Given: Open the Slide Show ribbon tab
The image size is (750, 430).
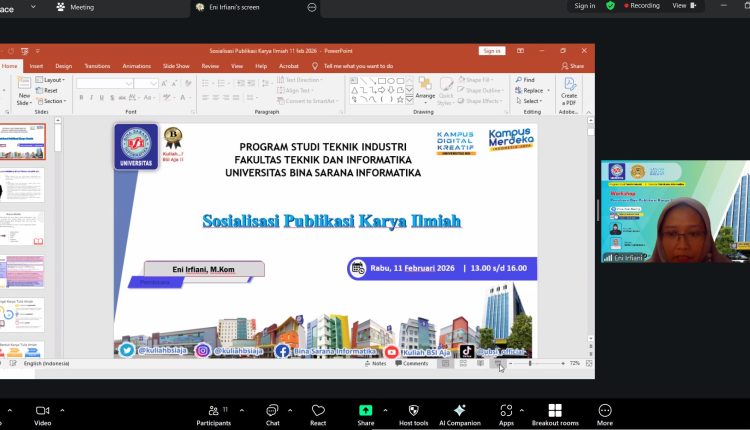Looking at the screenshot, I should (176, 66).
